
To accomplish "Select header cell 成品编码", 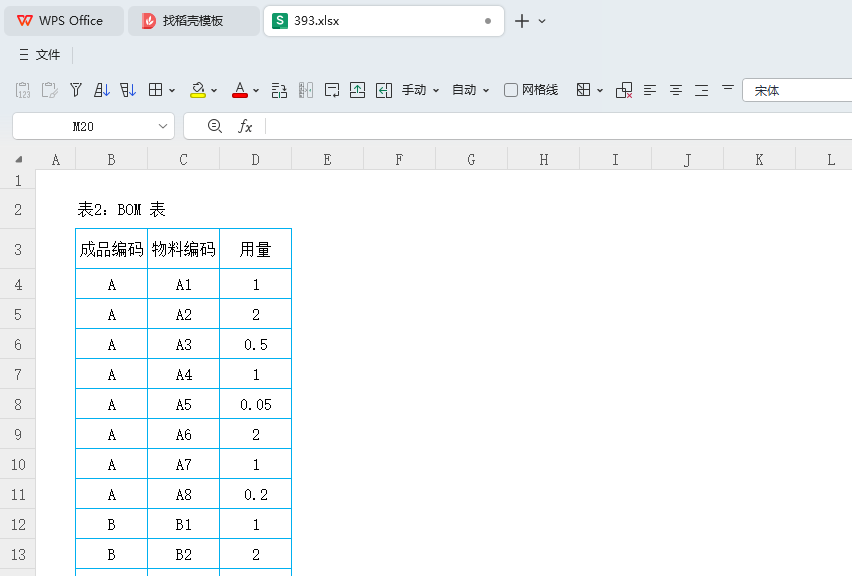I will tap(111, 249).
